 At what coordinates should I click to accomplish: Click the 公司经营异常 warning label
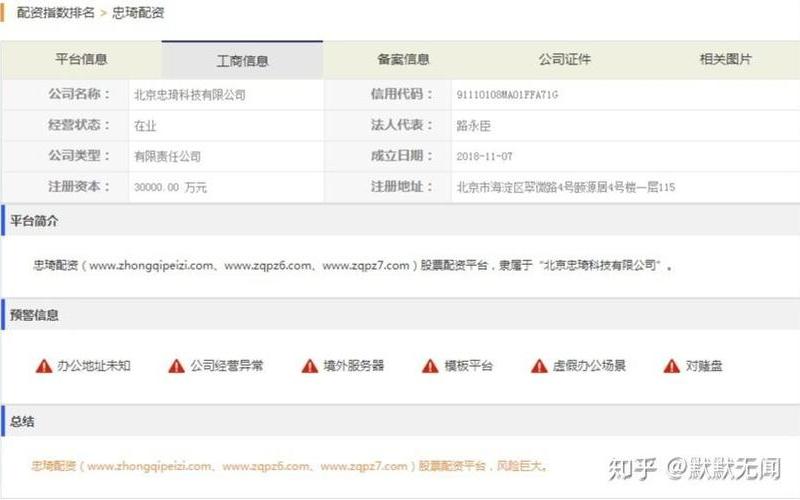point(227,366)
